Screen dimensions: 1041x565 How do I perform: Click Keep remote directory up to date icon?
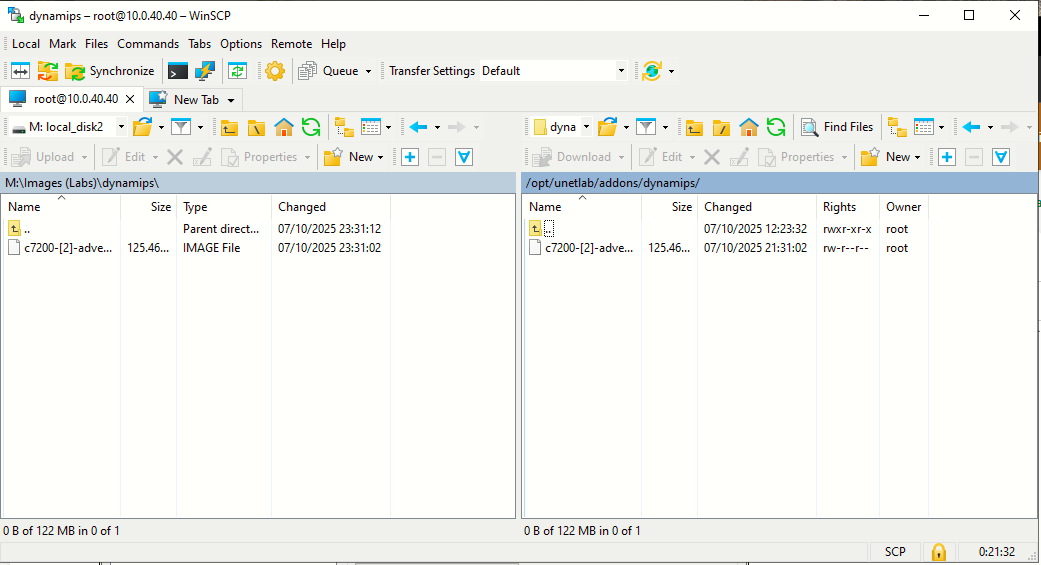[x=237, y=71]
